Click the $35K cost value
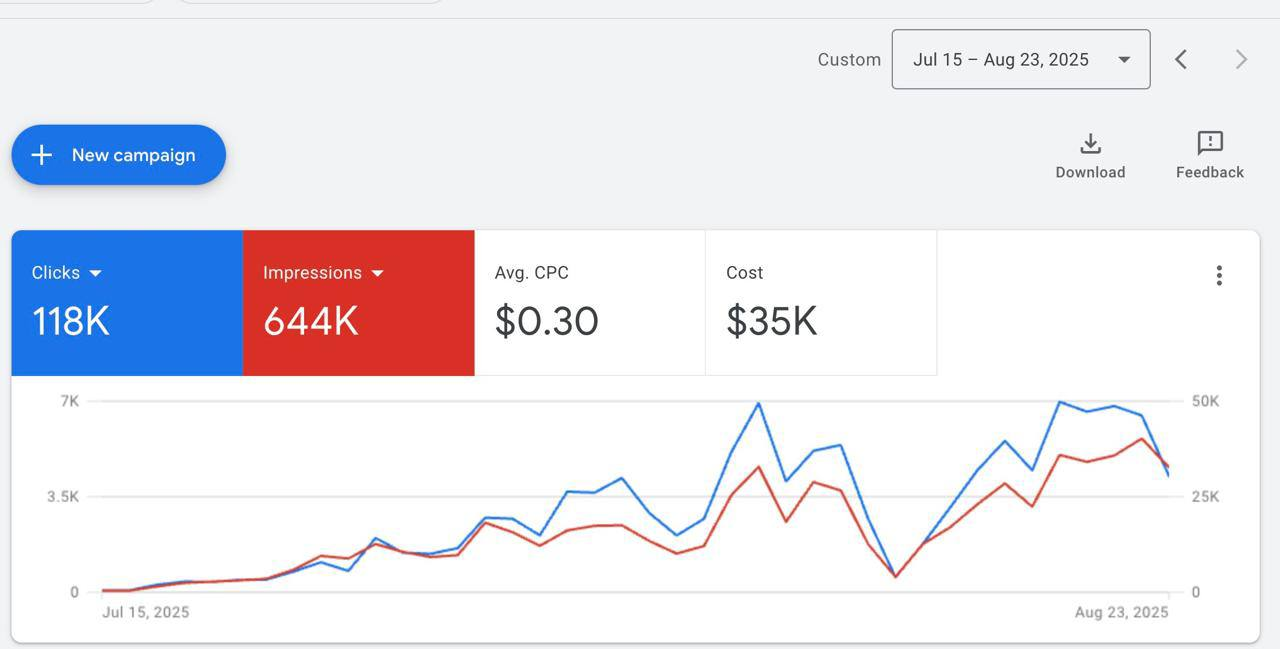The width and height of the screenshot is (1280, 649). coord(772,321)
